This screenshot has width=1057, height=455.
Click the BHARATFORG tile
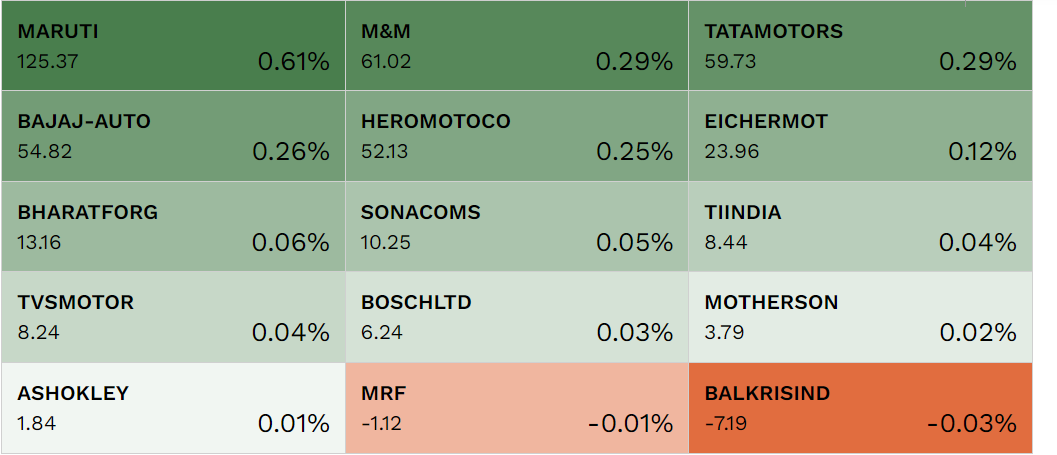173,227
